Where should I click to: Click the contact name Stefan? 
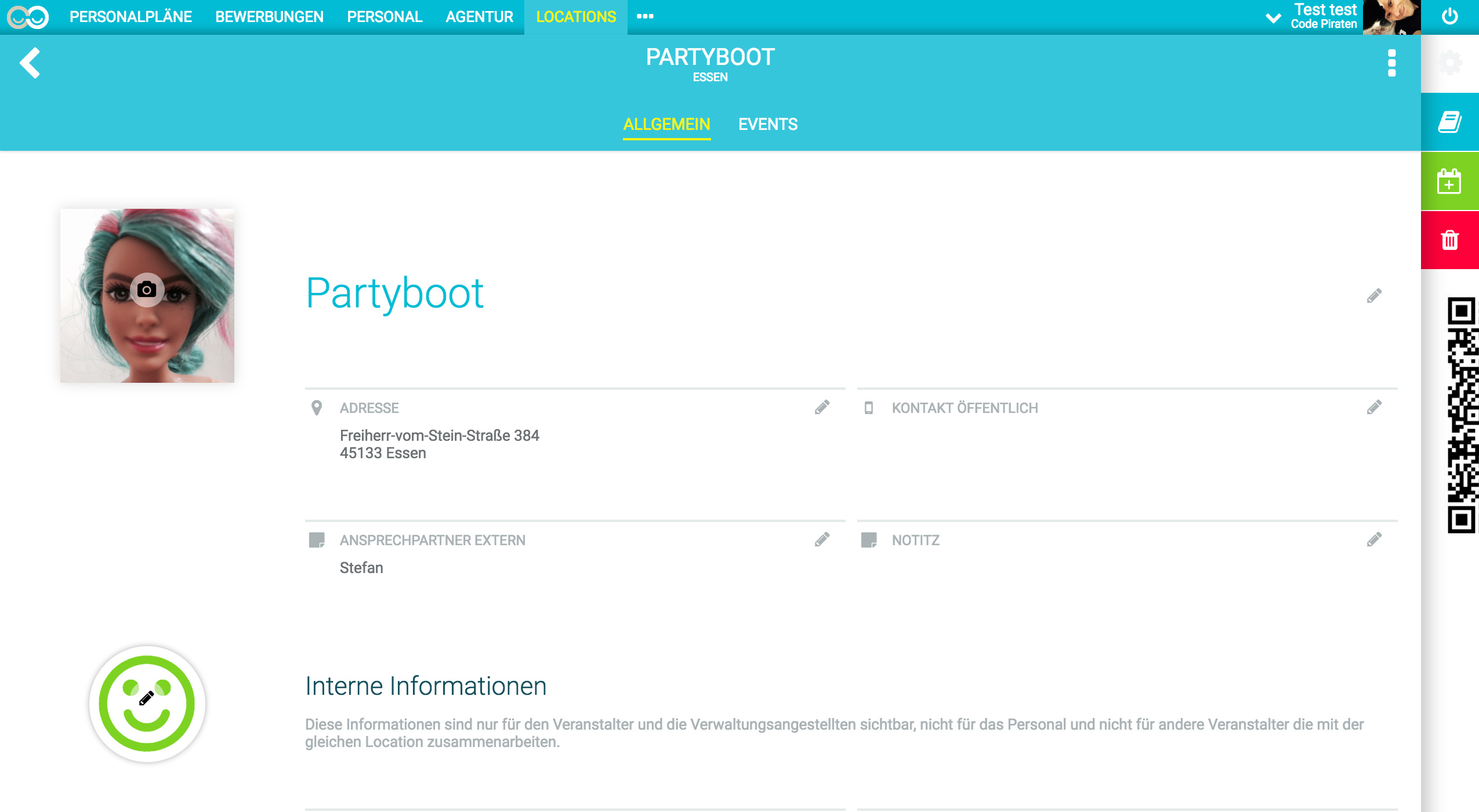pos(361,568)
